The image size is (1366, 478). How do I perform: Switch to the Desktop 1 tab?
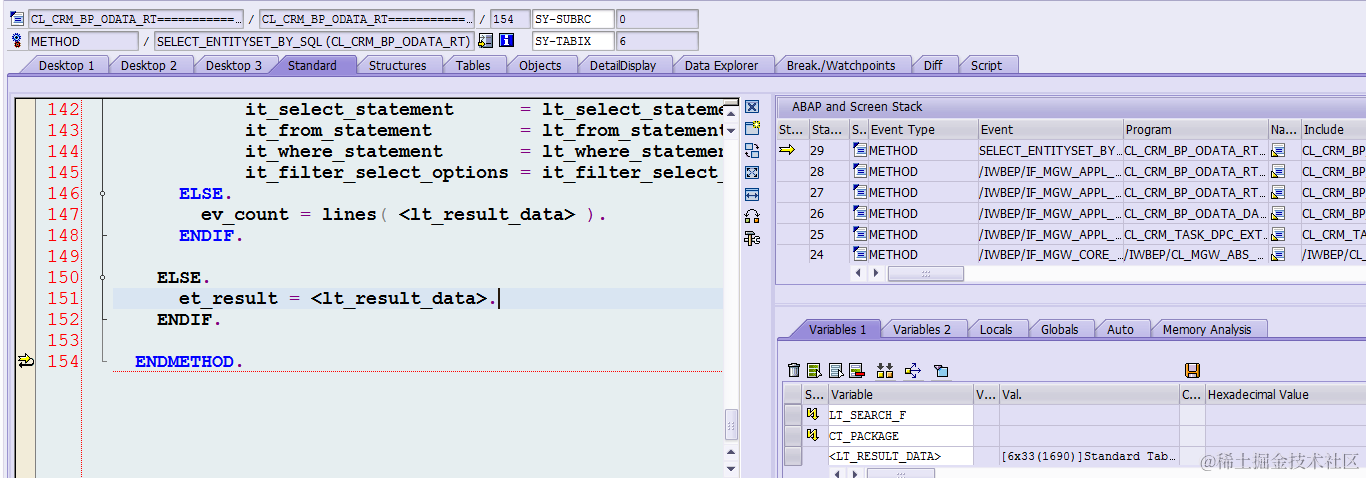coord(66,65)
